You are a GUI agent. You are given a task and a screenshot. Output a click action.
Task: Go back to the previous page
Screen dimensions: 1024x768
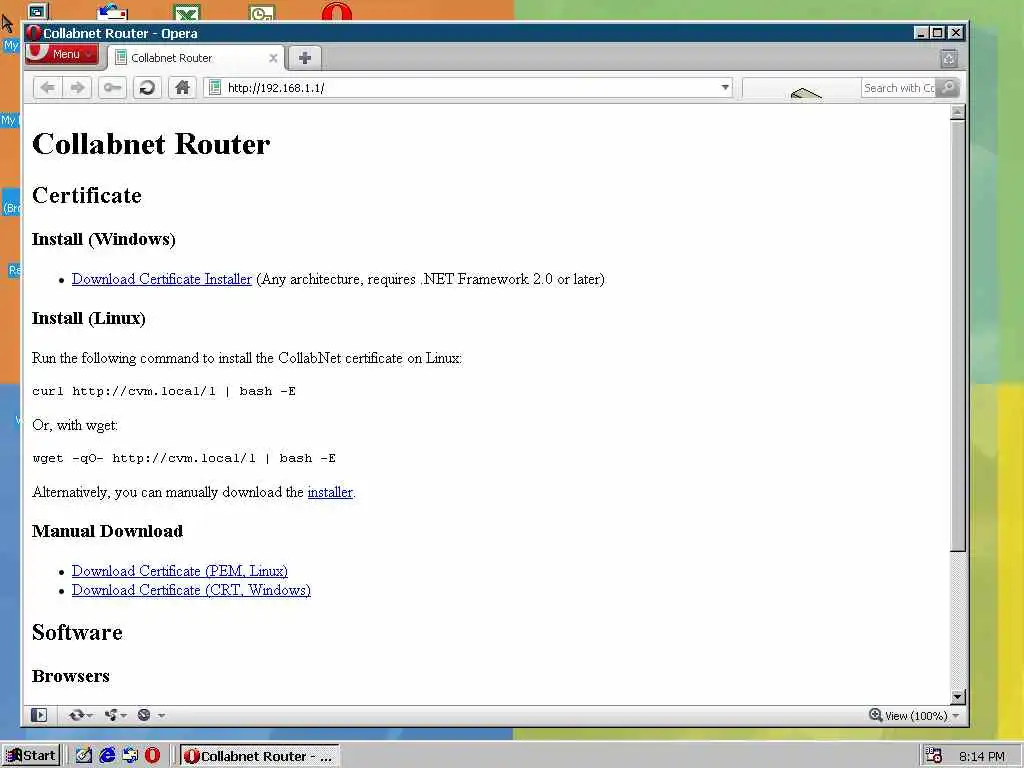47,88
